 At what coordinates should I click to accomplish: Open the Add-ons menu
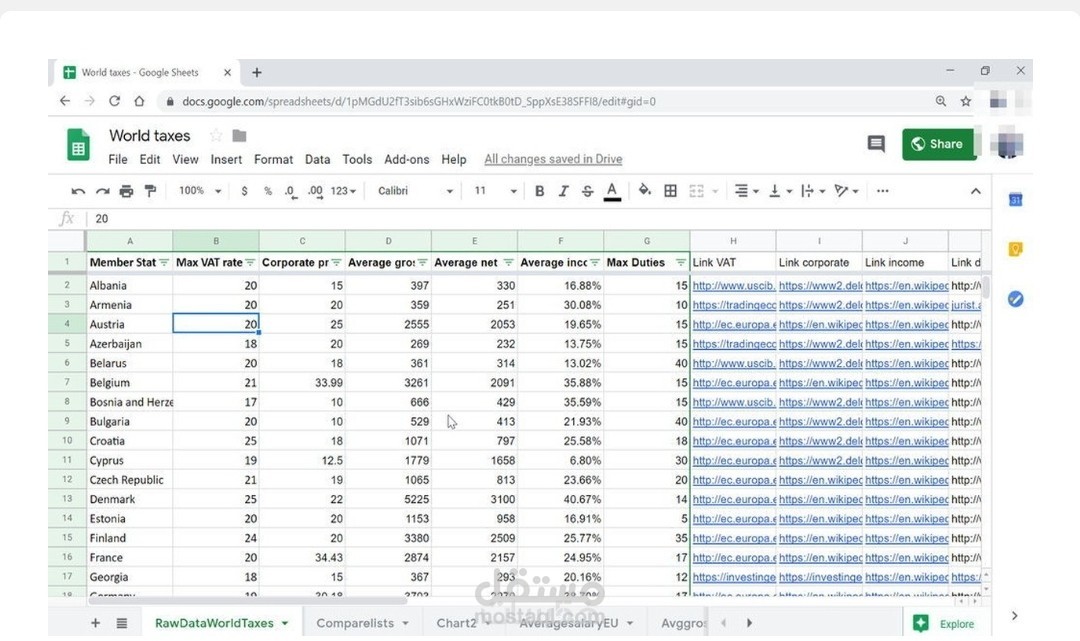pyautogui.click(x=406, y=159)
